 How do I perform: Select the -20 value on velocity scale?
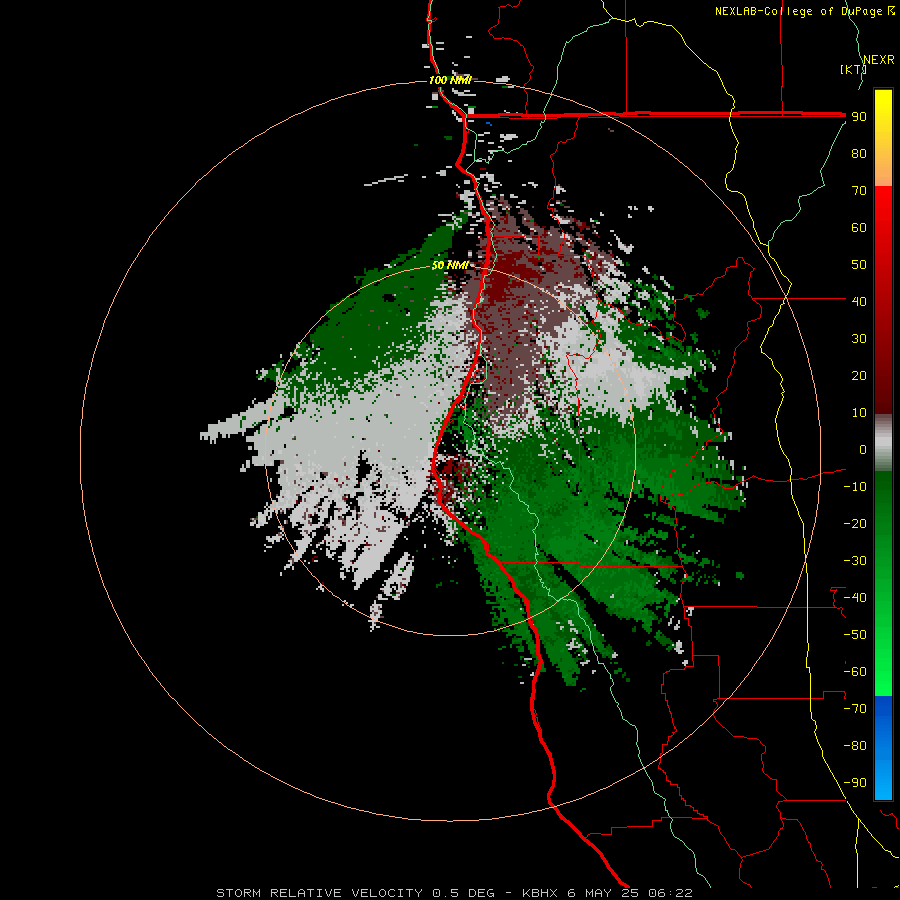coord(855,524)
